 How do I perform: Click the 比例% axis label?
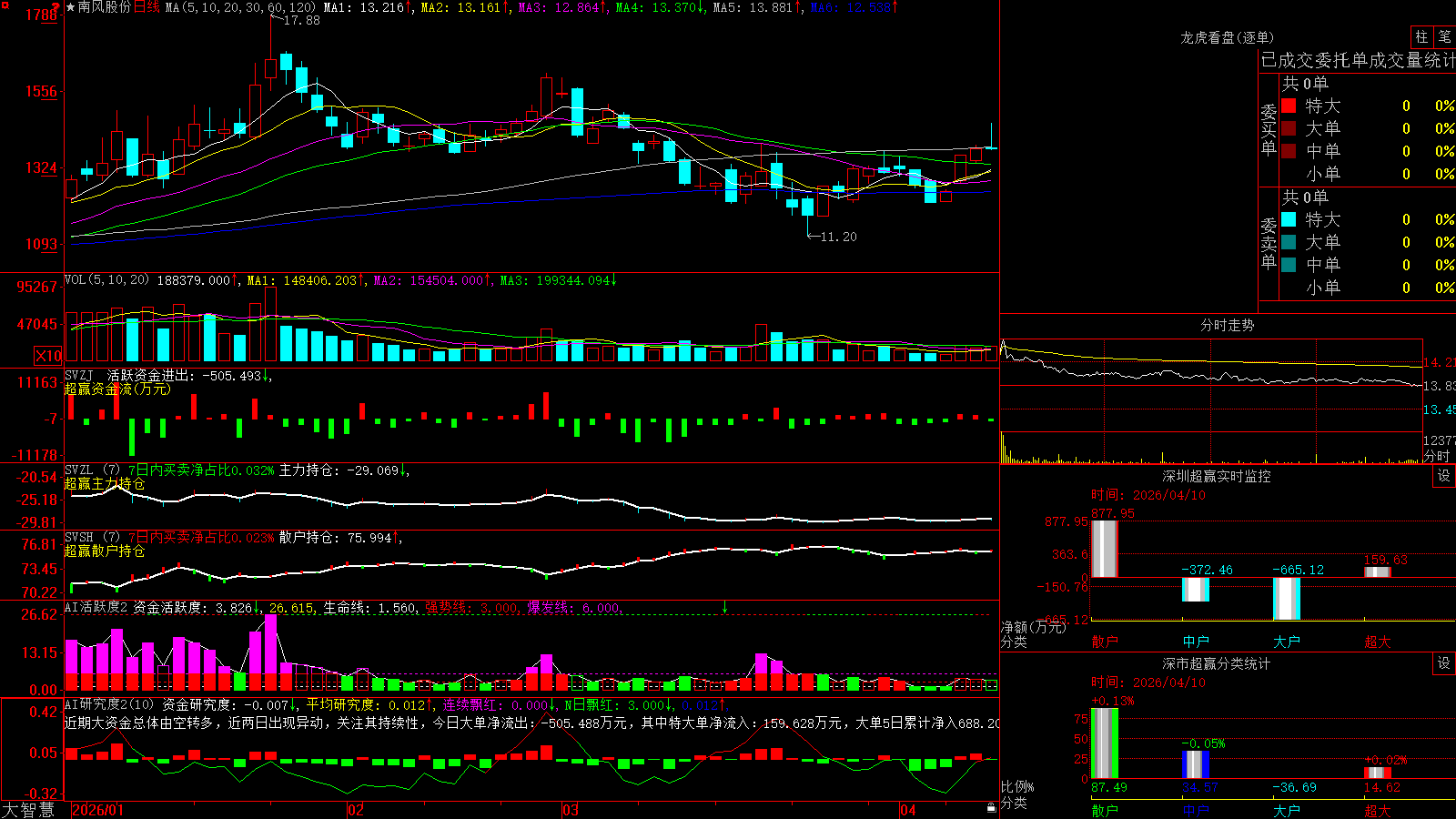[x=1017, y=786]
